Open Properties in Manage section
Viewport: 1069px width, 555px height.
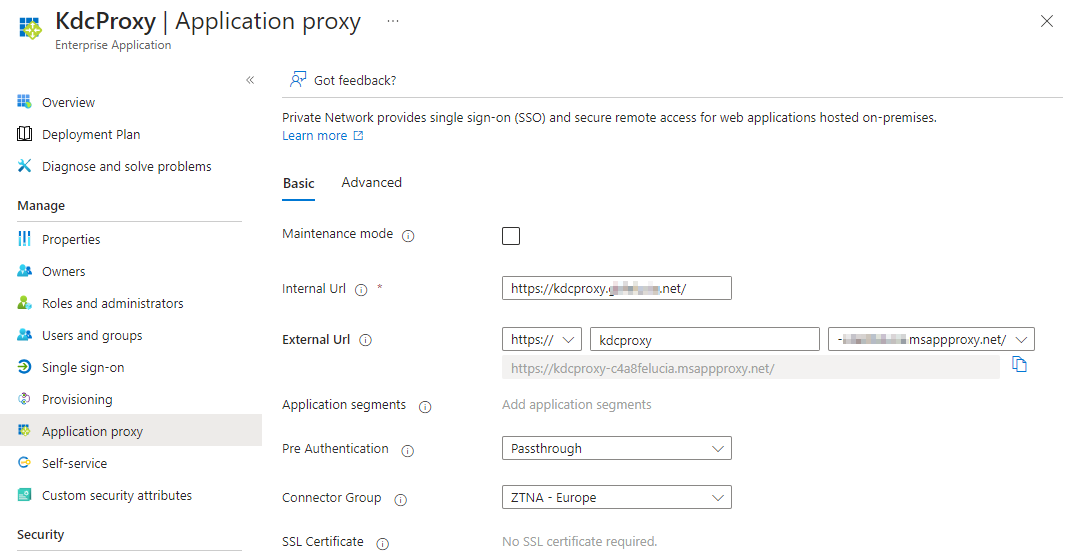click(71, 239)
